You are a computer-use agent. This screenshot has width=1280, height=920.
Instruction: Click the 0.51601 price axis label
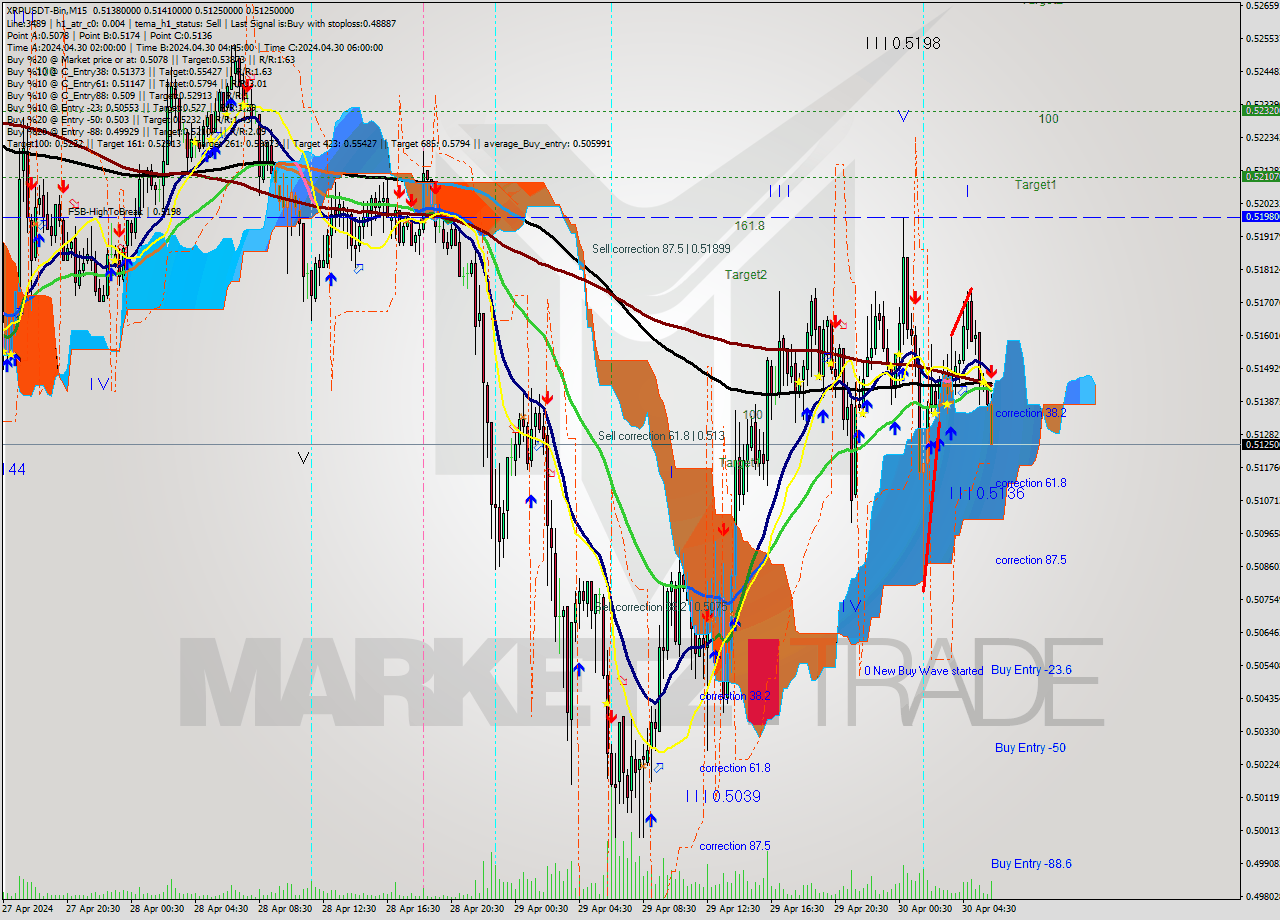(1262, 336)
